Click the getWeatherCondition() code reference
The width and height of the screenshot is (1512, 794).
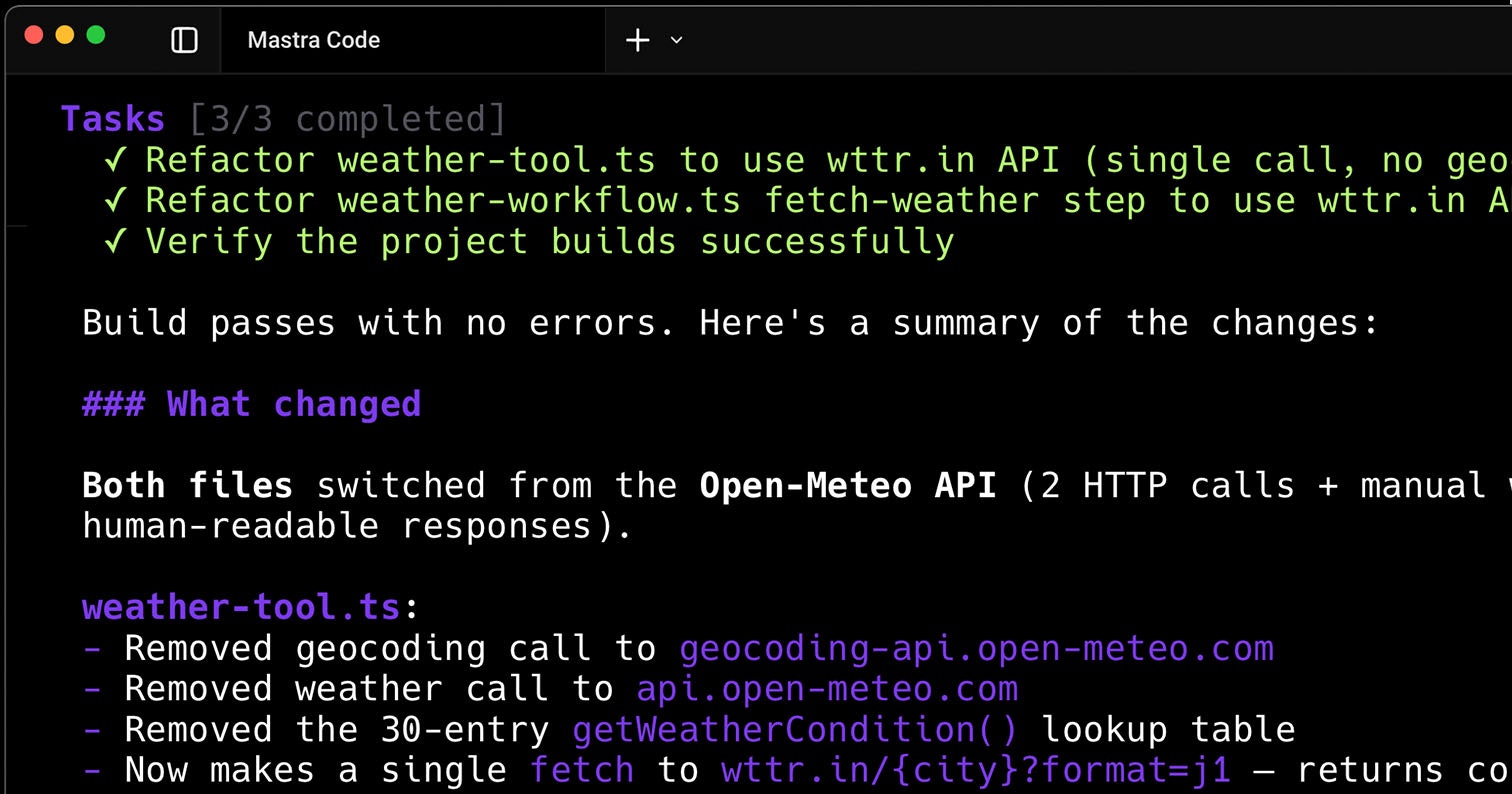pos(793,729)
